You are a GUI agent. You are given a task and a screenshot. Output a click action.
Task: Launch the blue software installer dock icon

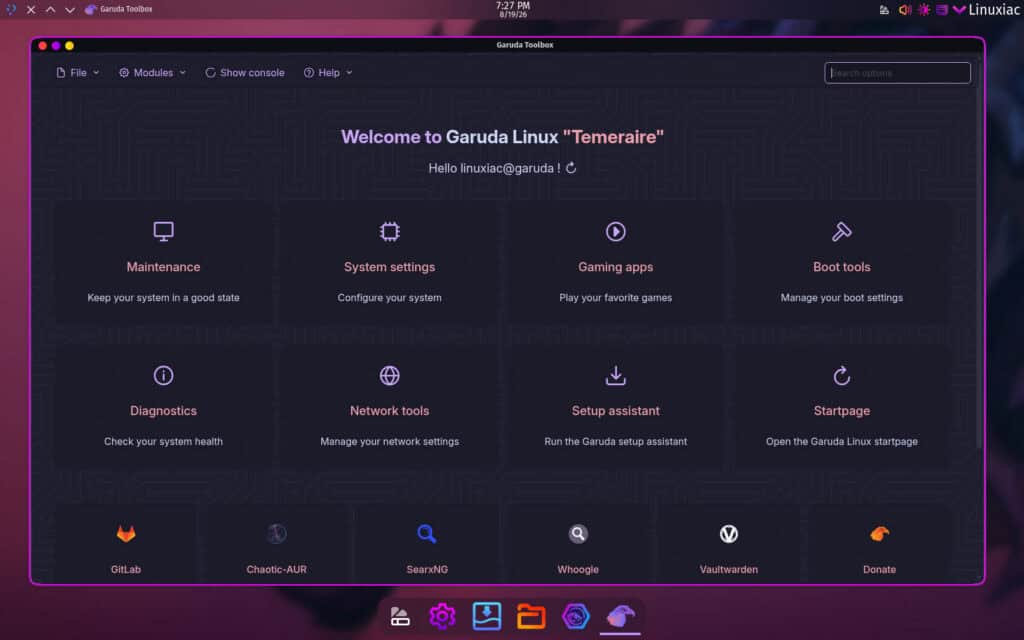487,616
